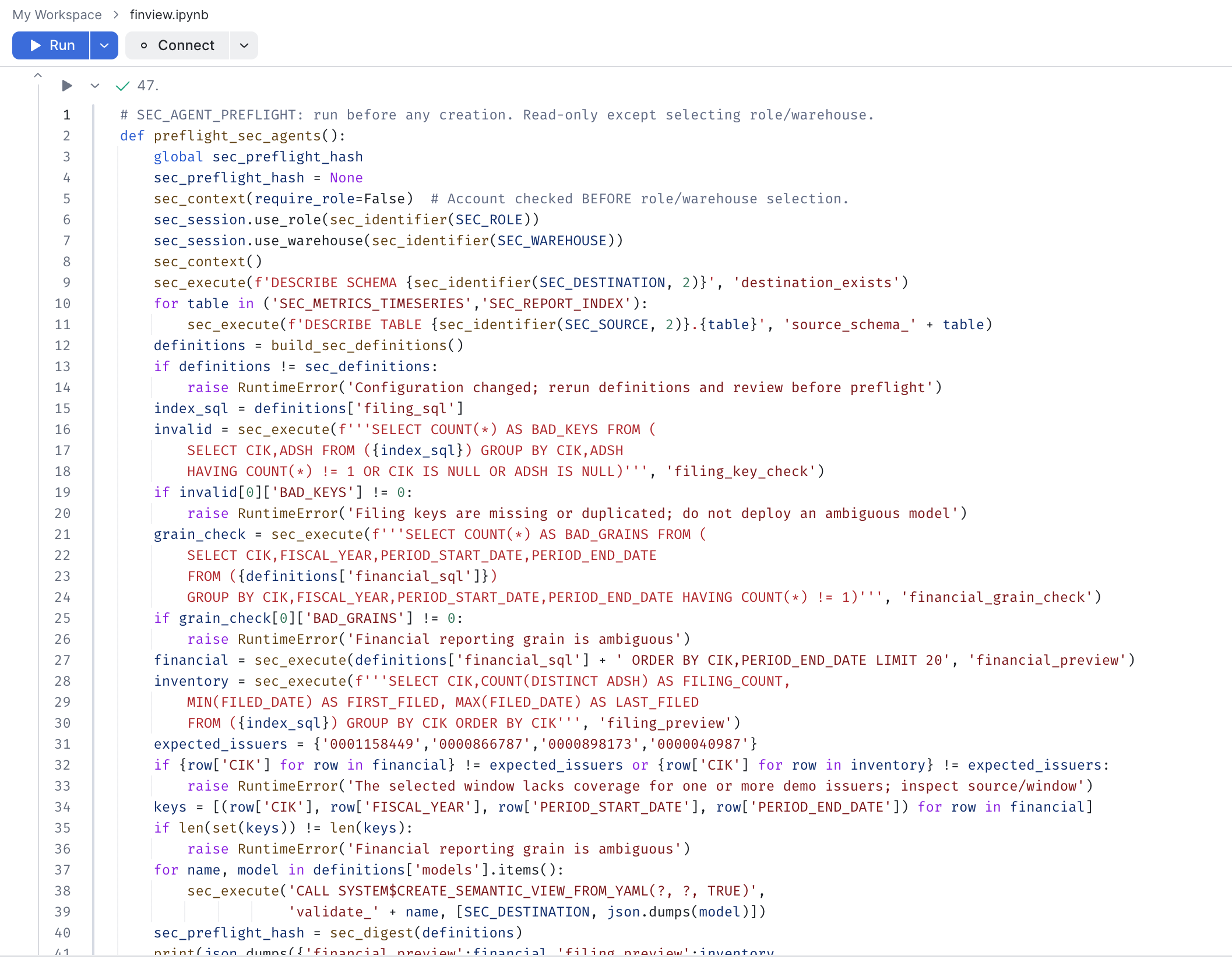
Task: Click the cell execution count '47.'
Action: point(148,86)
